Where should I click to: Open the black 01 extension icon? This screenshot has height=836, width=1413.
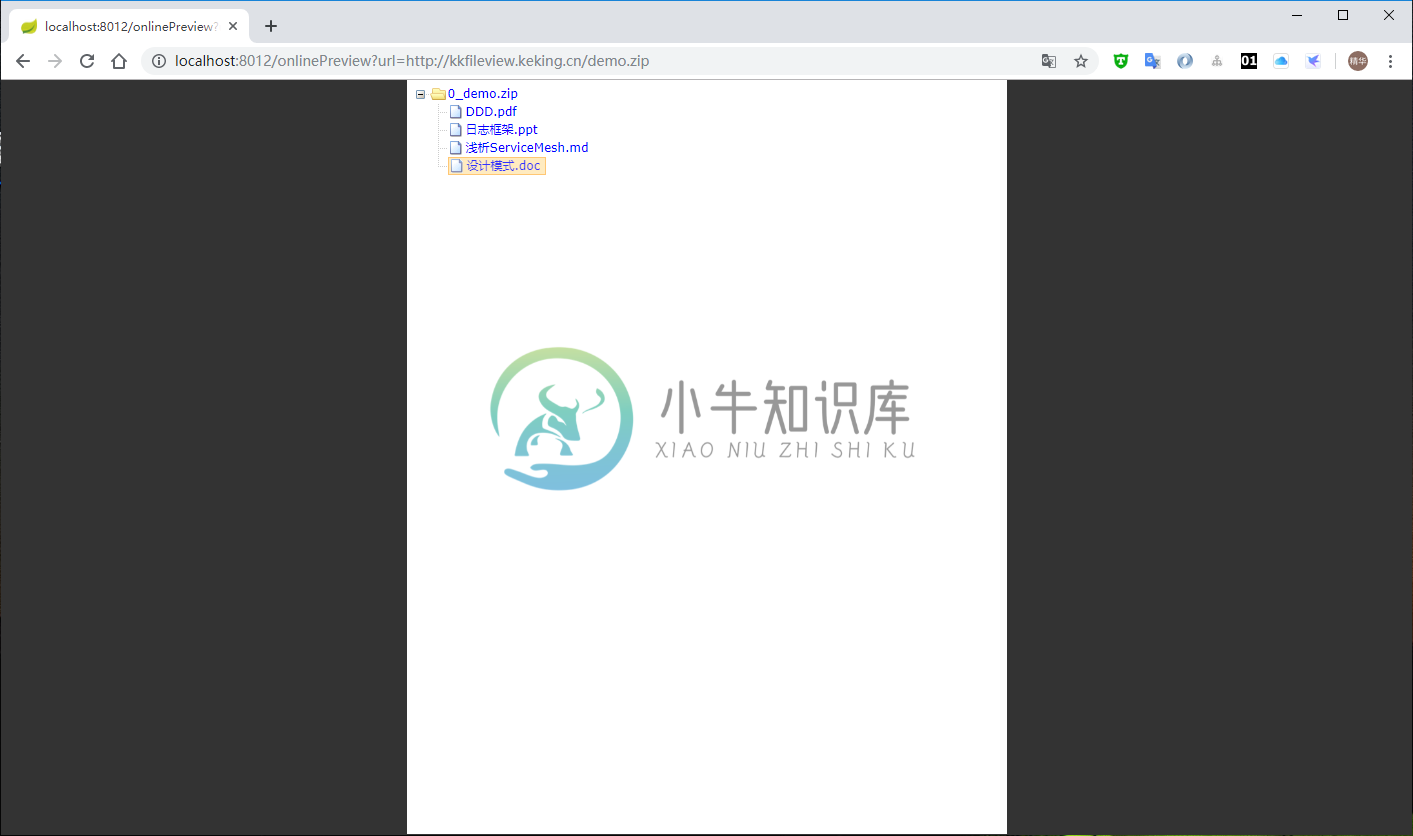[1249, 61]
